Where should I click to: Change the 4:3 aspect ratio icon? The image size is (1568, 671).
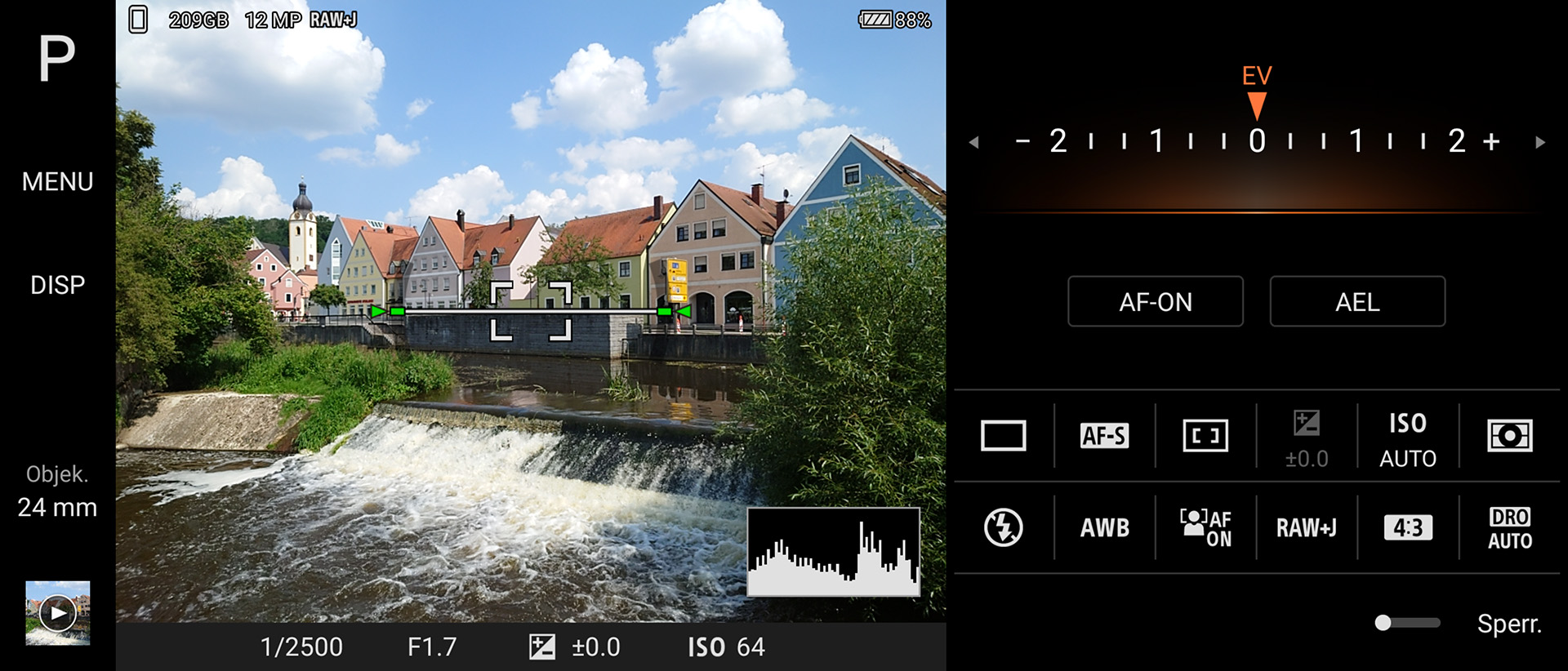point(1408,528)
